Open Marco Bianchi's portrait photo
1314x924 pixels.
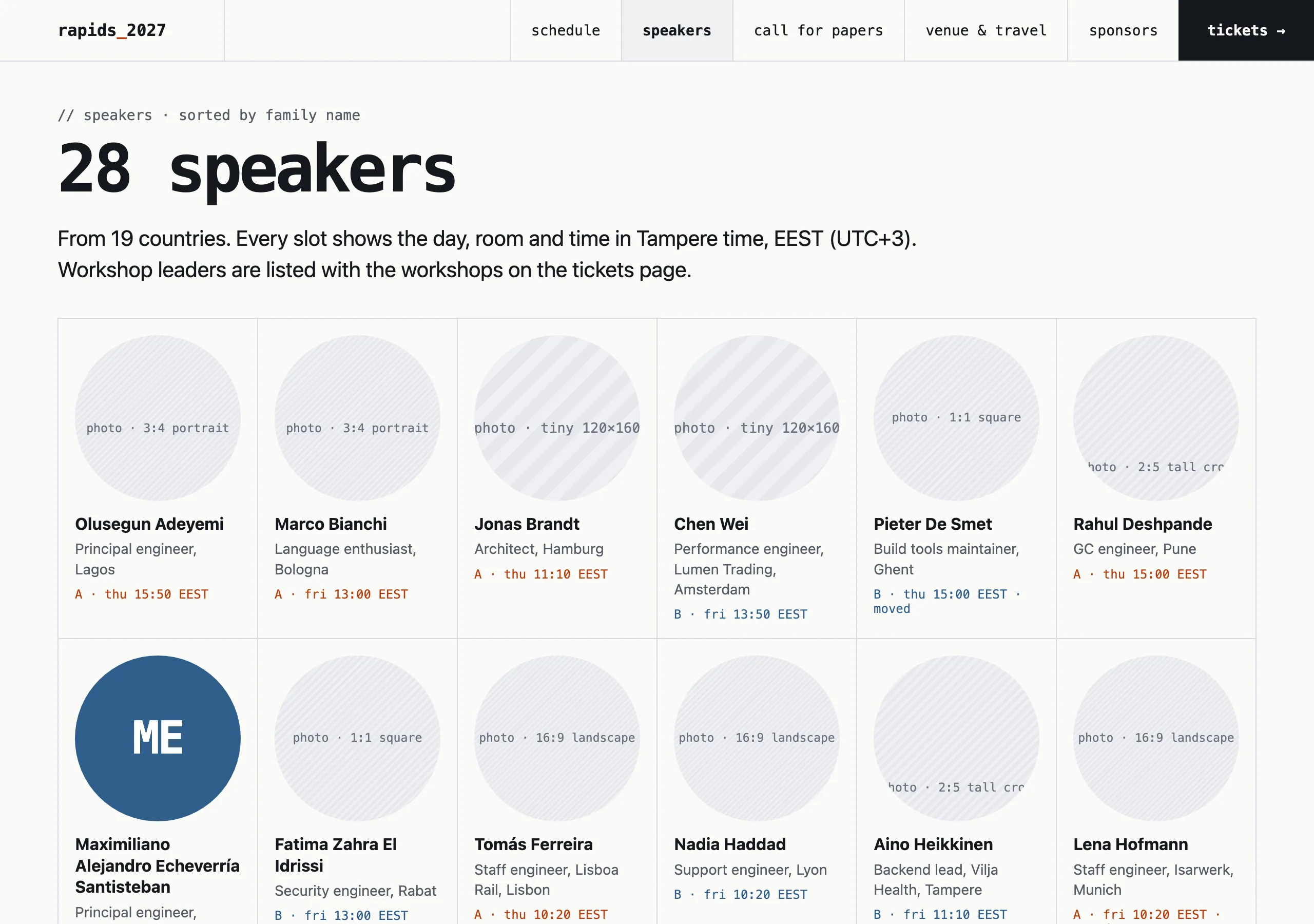(x=357, y=418)
